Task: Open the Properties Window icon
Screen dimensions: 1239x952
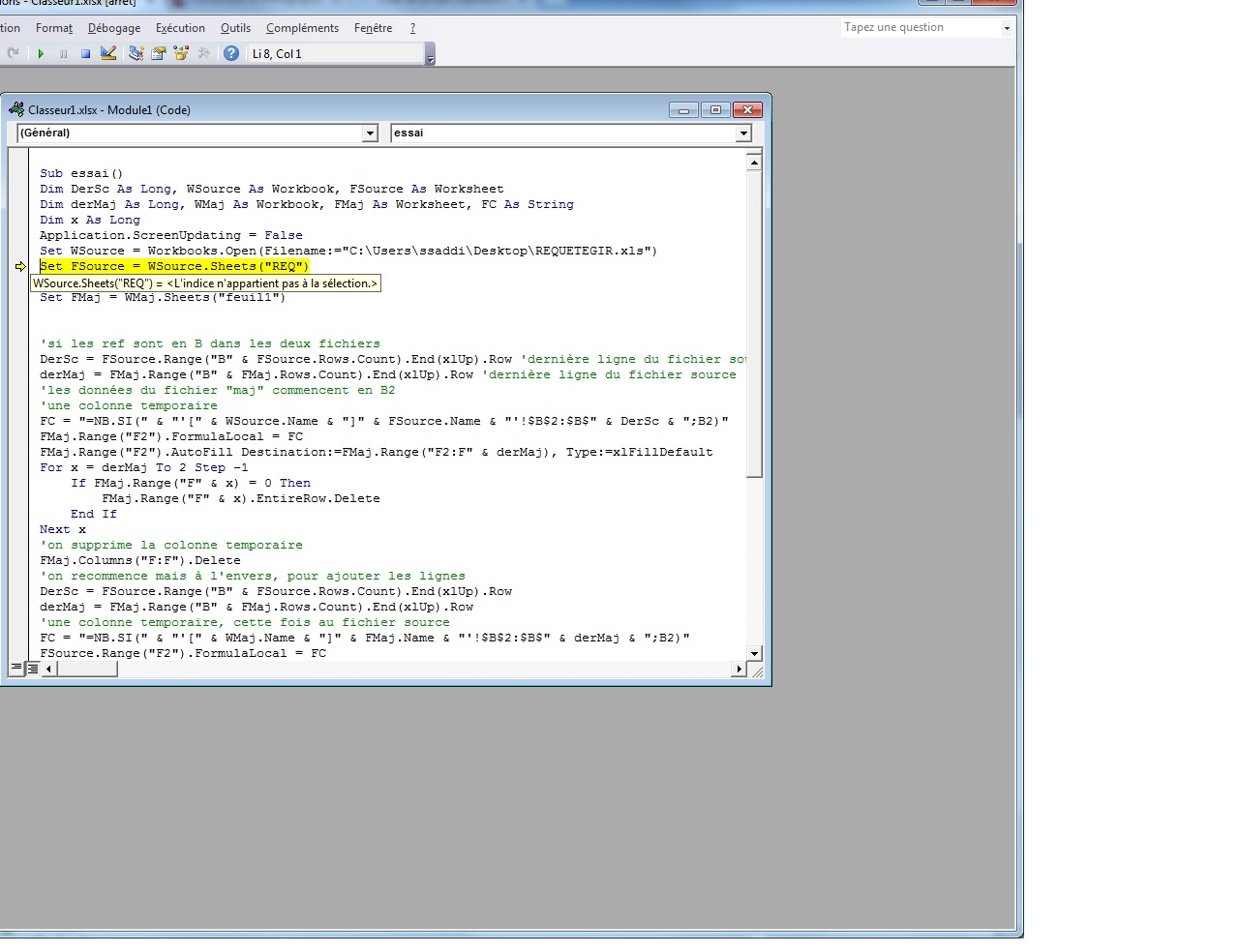Action: click(x=159, y=53)
